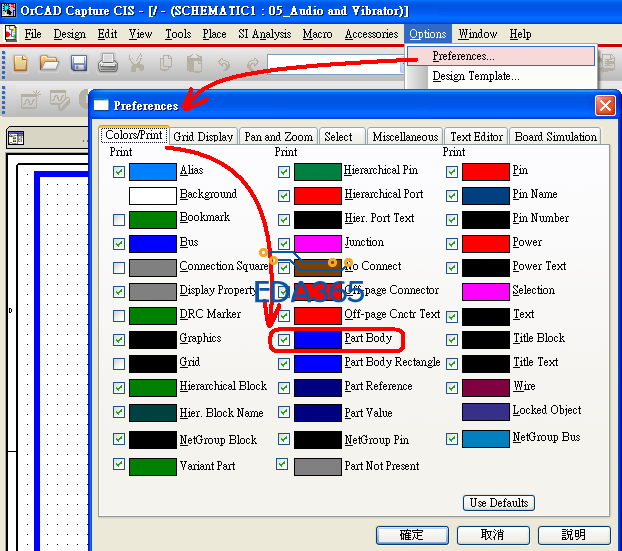Click the OrCAD application icon in title bar
622x551 pixels.
point(8,10)
